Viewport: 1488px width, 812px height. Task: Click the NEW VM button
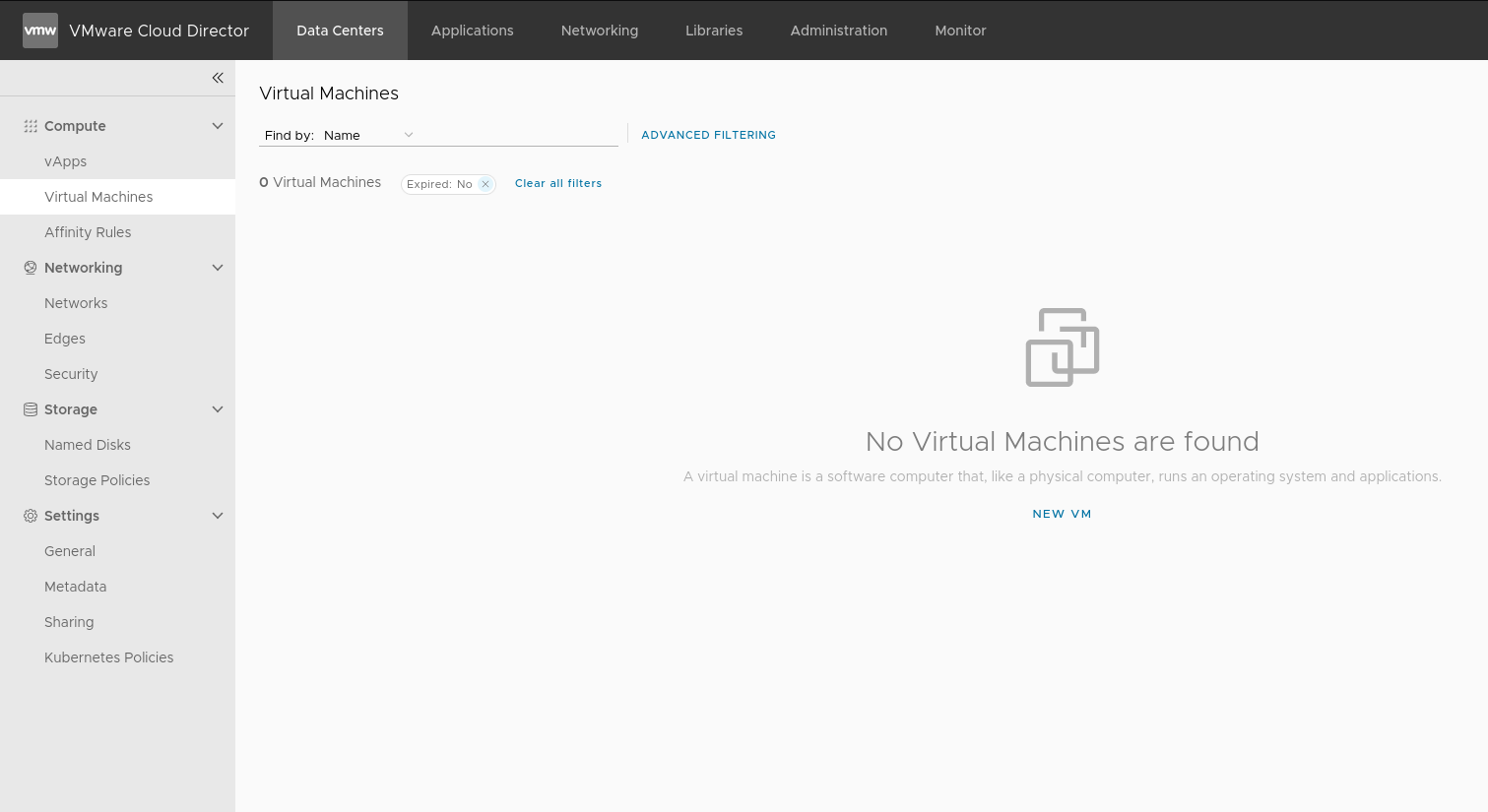(1062, 514)
